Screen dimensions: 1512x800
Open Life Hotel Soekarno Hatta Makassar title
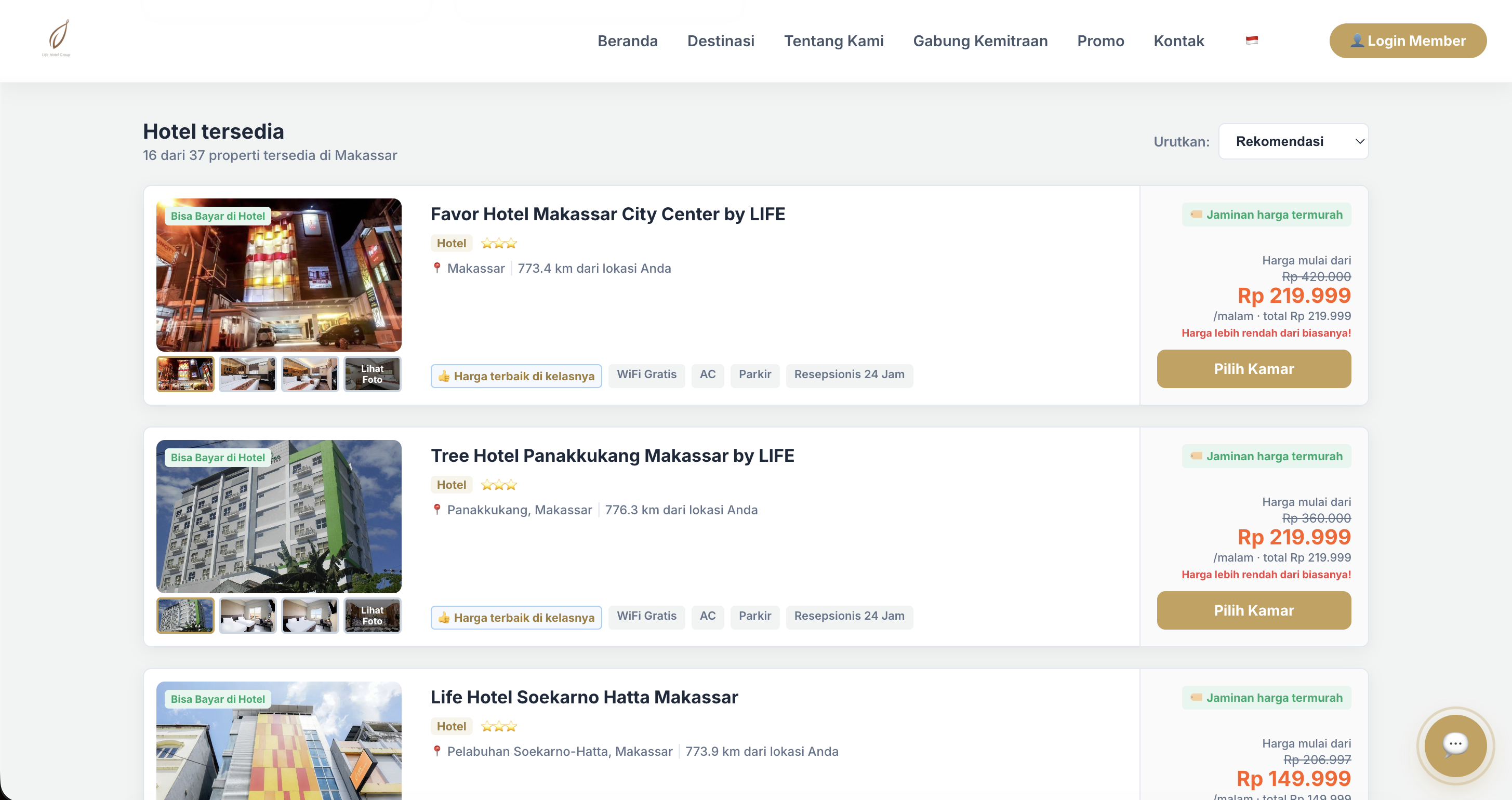[x=584, y=697]
